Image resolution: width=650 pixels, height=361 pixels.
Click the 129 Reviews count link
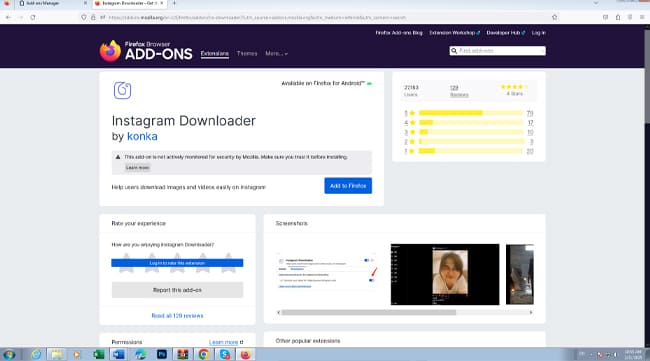[459, 91]
